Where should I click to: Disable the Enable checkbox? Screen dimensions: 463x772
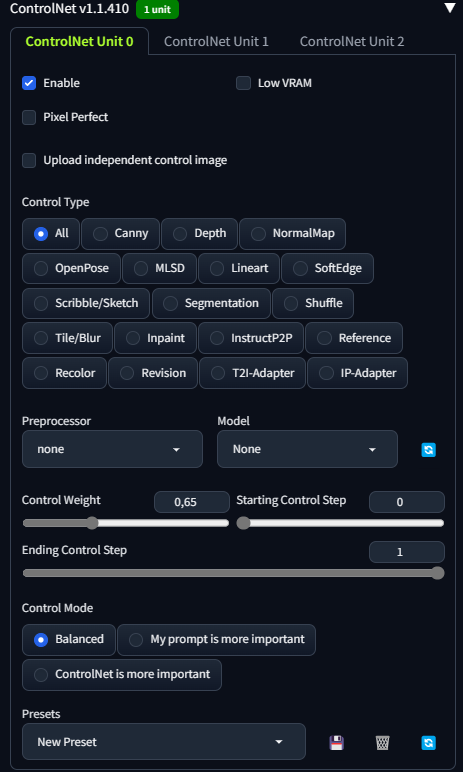point(29,83)
